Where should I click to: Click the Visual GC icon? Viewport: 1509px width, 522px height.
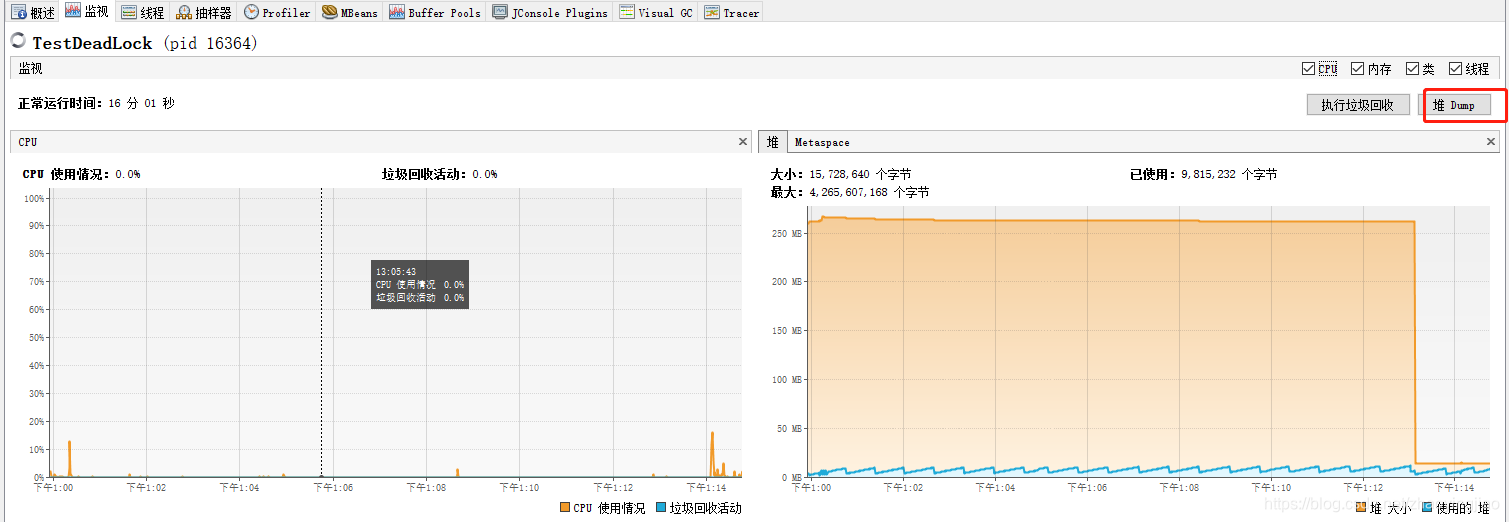626,12
